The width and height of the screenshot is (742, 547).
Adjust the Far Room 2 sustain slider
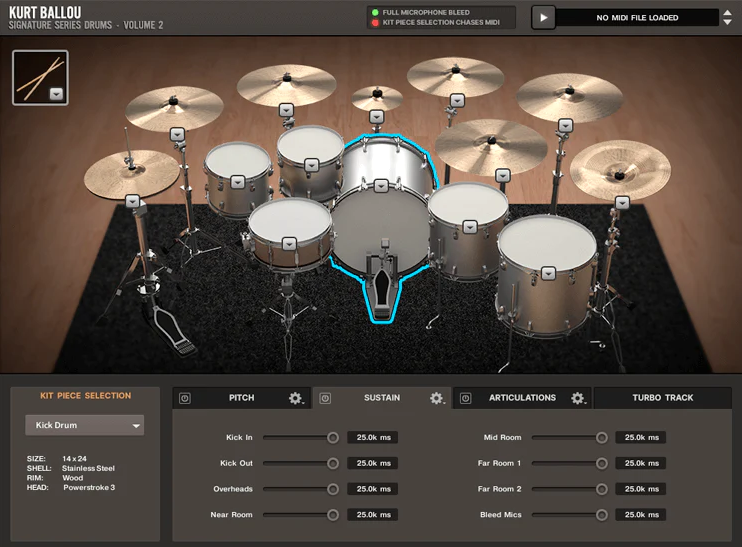click(601, 489)
